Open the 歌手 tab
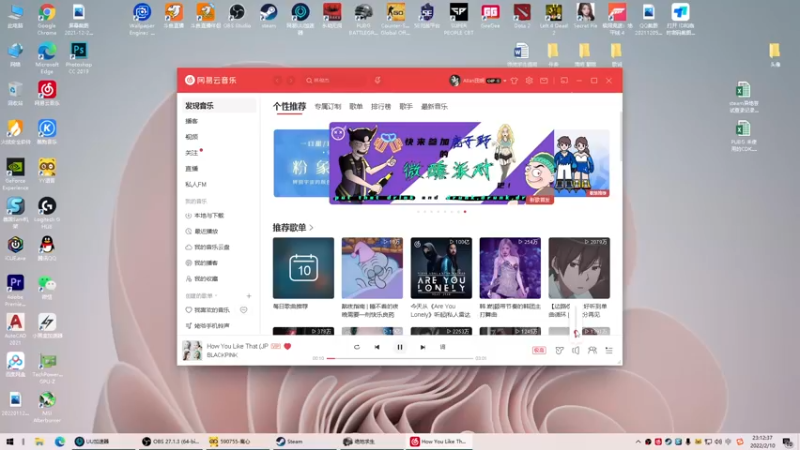The image size is (800, 450). coord(406,107)
